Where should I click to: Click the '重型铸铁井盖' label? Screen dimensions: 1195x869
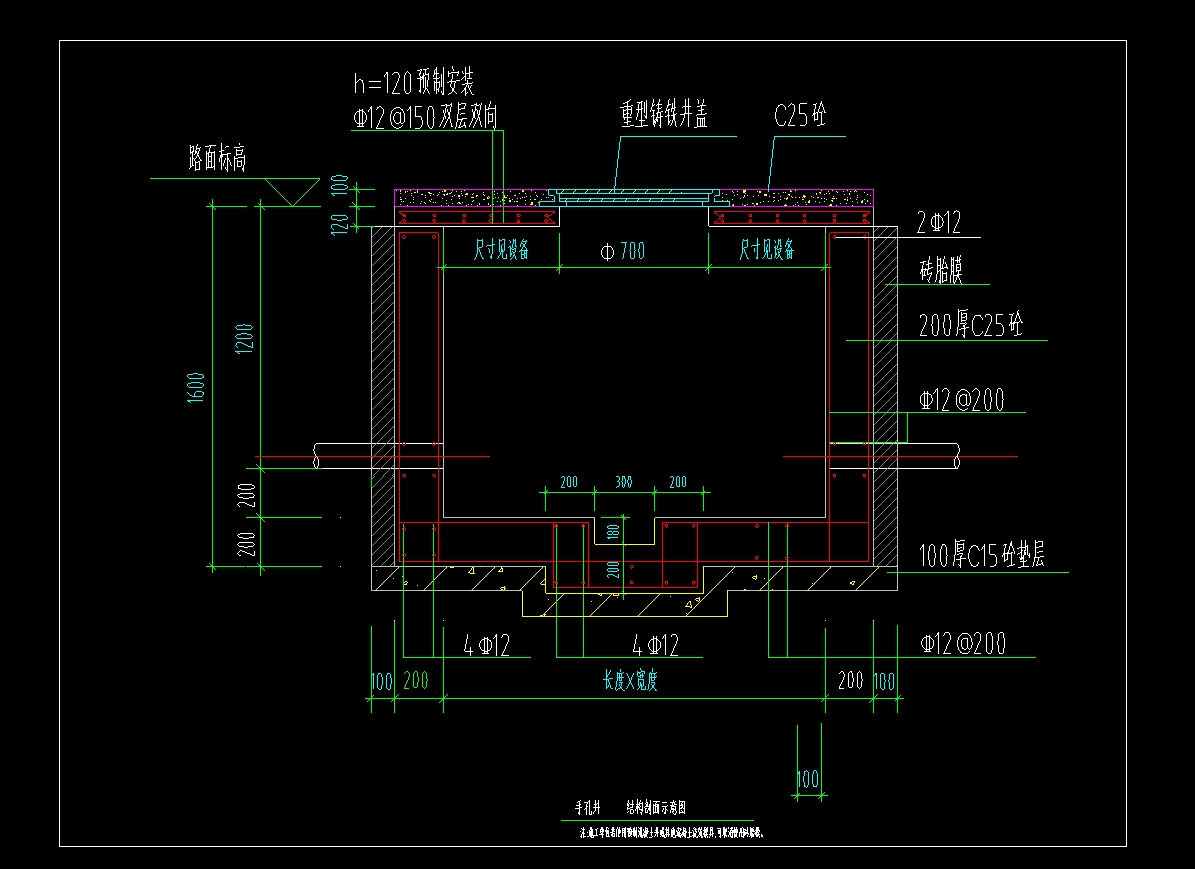[664, 114]
